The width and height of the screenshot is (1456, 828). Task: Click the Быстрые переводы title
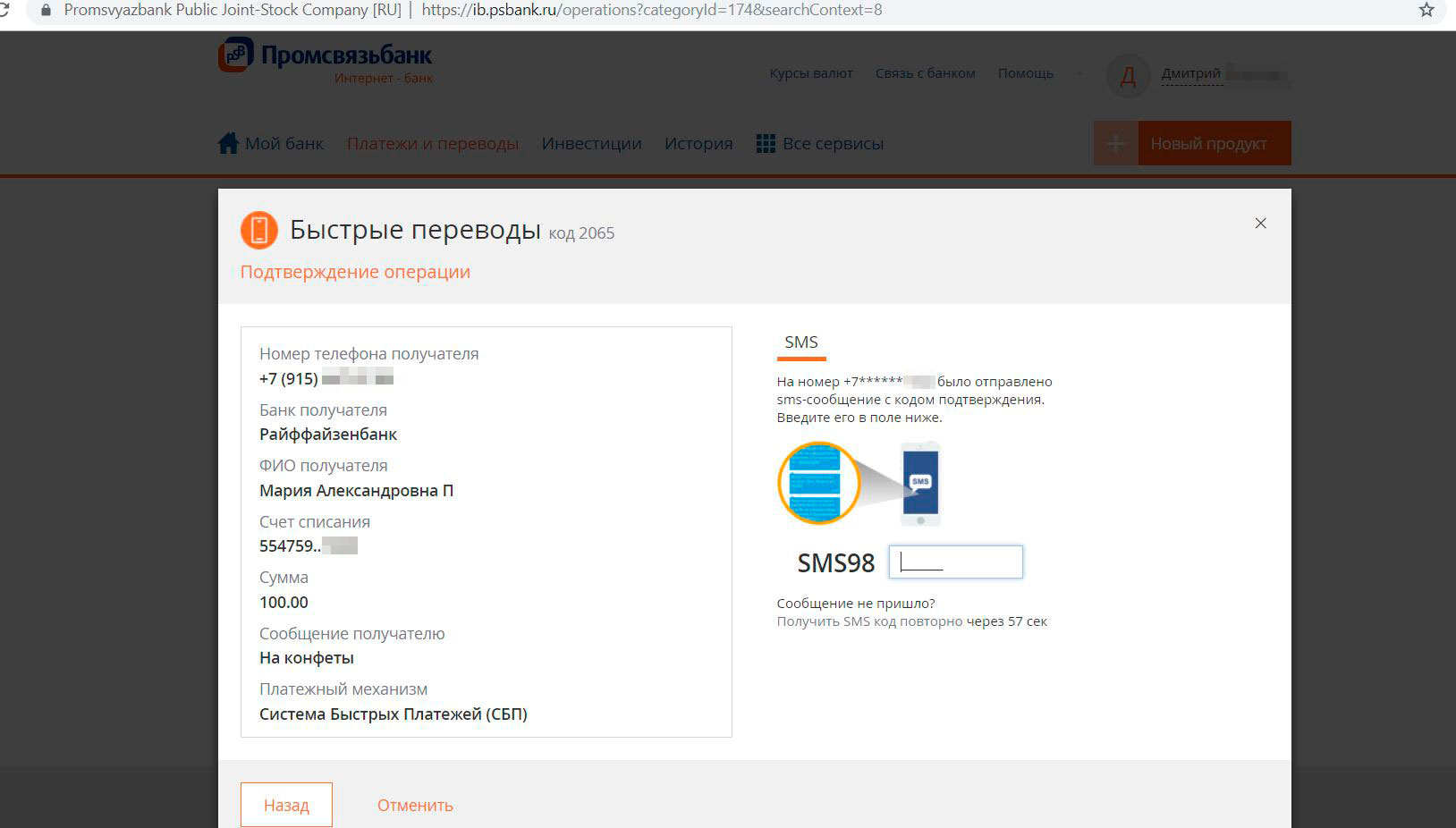(x=415, y=230)
